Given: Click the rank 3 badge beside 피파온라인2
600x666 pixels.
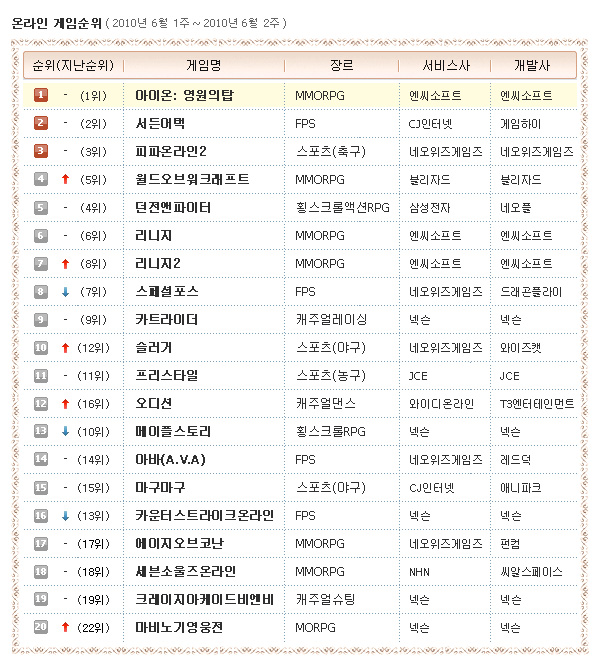Looking at the screenshot, I should click(x=41, y=151).
